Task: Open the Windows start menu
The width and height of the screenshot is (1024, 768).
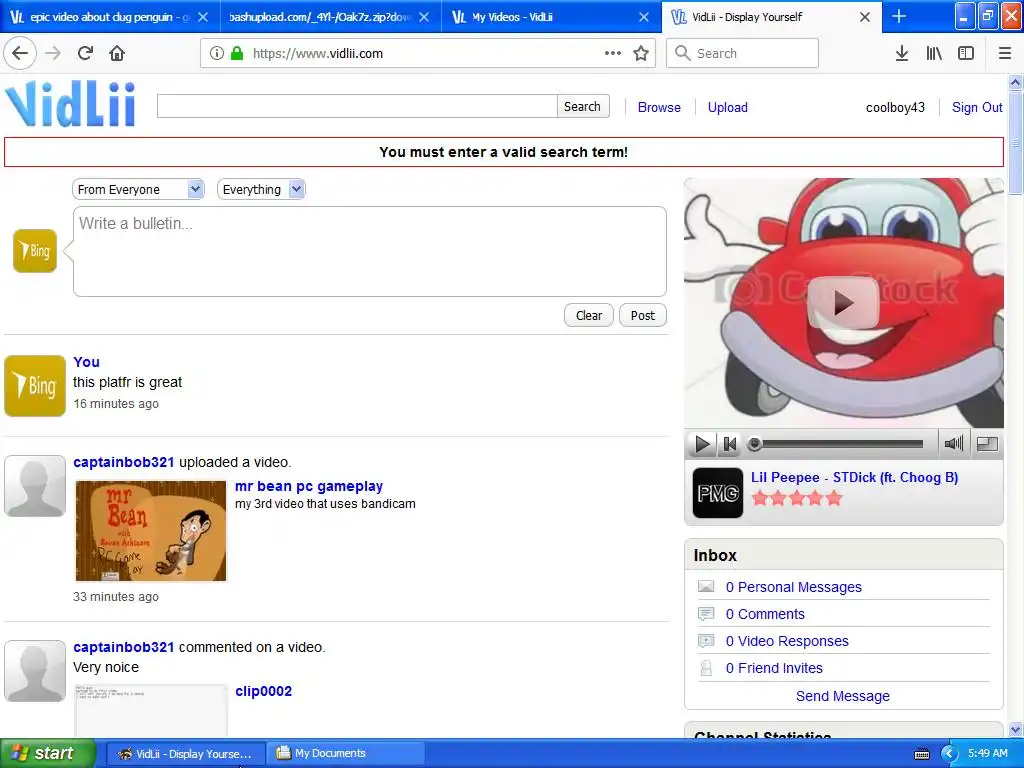Action: point(47,753)
